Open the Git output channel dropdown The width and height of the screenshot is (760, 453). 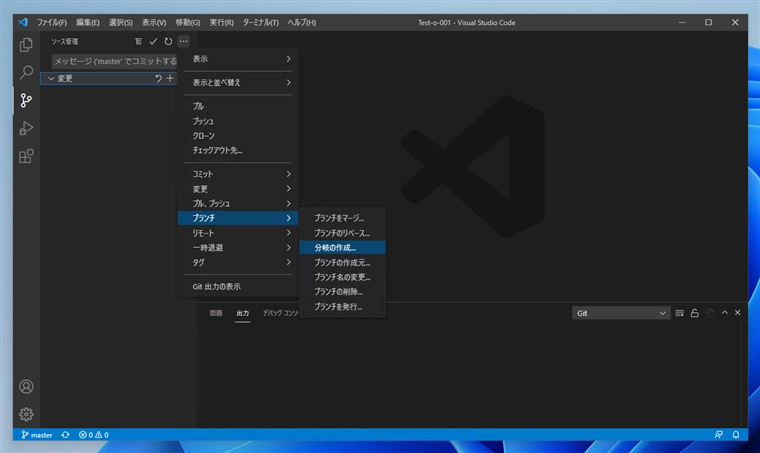click(621, 313)
